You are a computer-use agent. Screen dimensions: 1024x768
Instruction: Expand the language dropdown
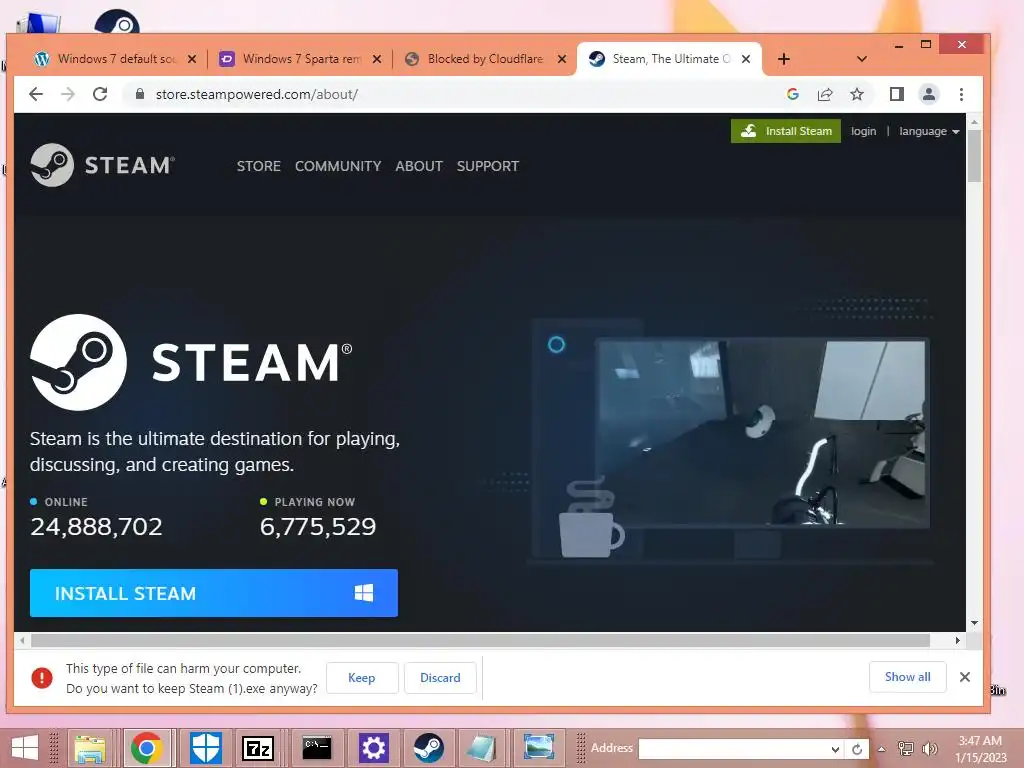pos(929,131)
